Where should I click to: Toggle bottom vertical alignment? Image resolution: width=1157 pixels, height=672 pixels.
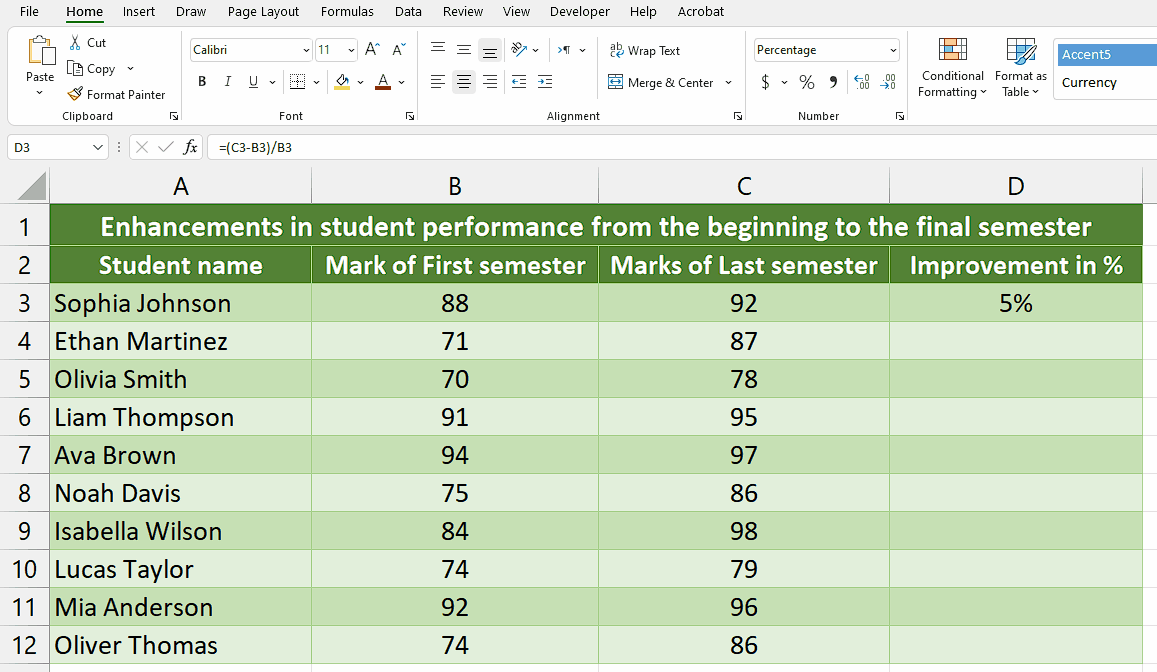point(489,49)
